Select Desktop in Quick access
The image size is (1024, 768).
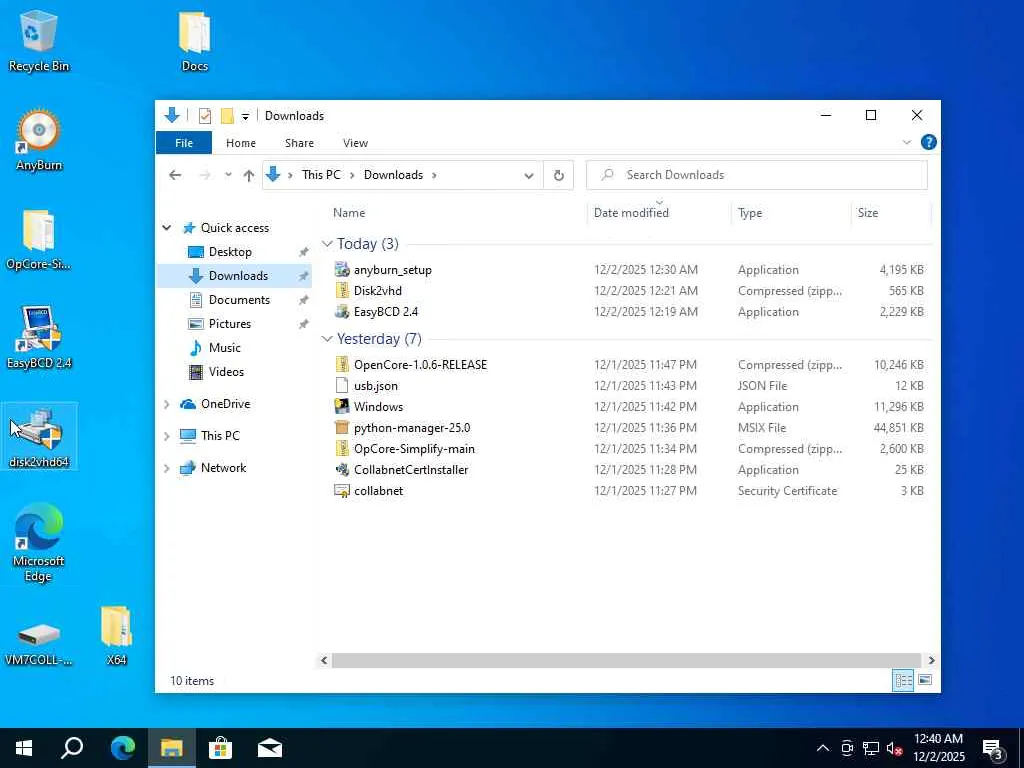230,252
